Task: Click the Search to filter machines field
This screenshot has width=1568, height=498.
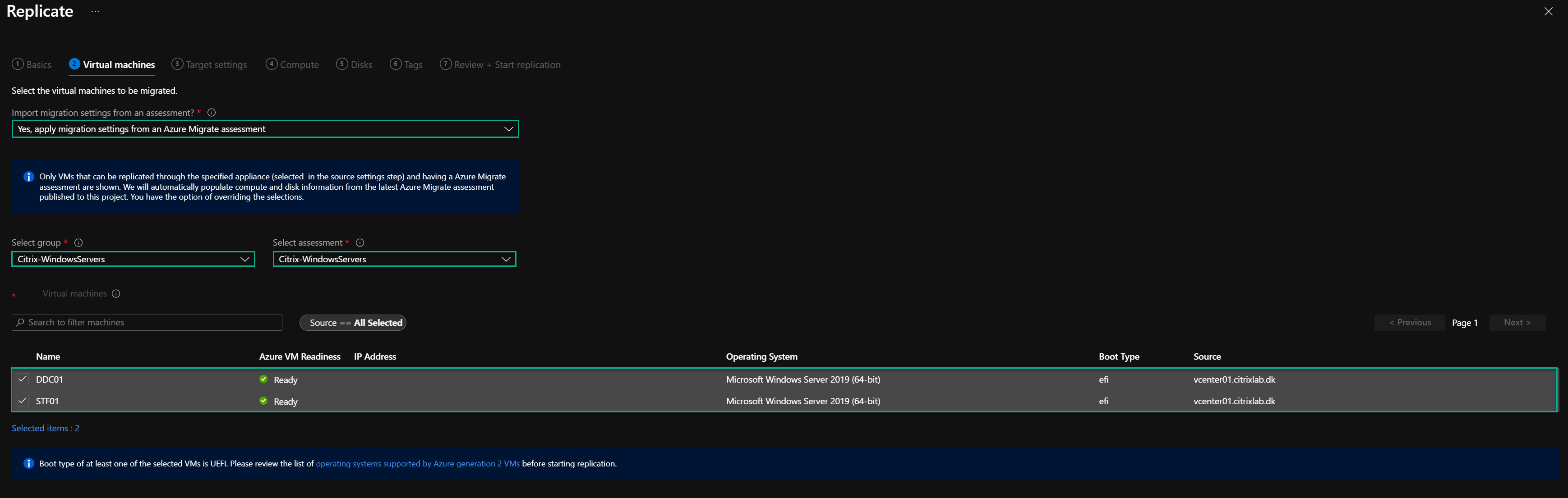Action: point(147,322)
